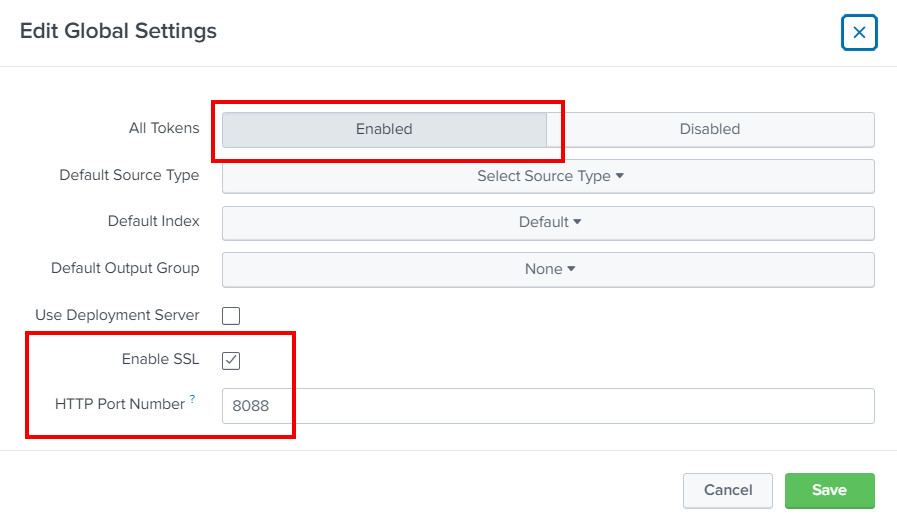Save the global settings
Screen dimensions: 897x529
pyautogui.click(x=829, y=490)
